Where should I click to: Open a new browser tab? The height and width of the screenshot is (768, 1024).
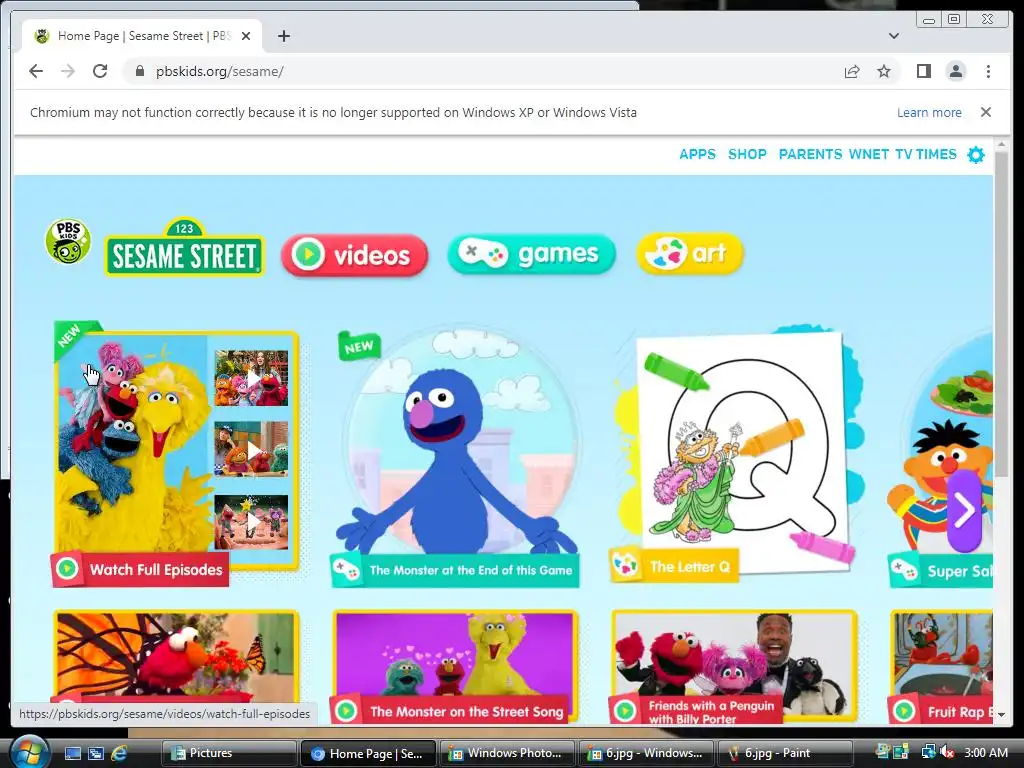(283, 36)
